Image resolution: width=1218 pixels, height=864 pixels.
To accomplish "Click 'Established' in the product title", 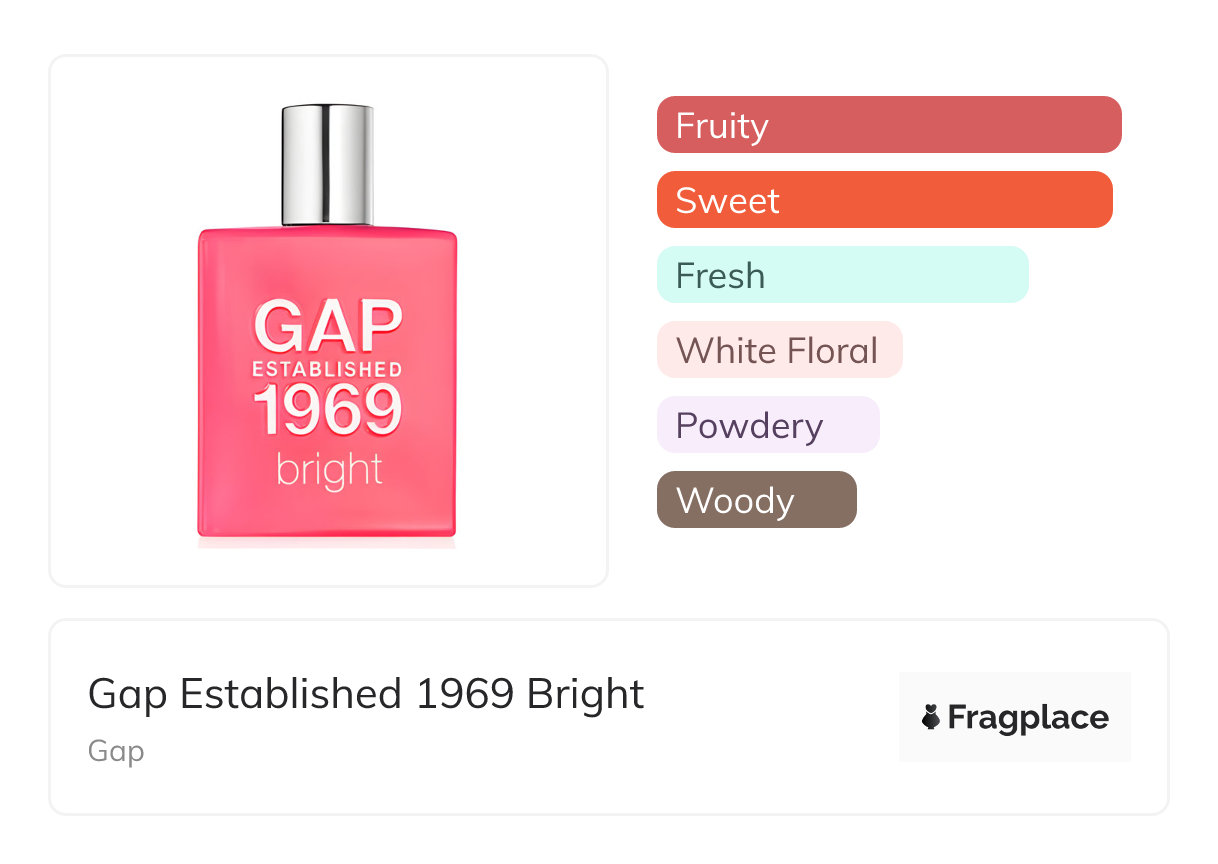I will 290,693.
